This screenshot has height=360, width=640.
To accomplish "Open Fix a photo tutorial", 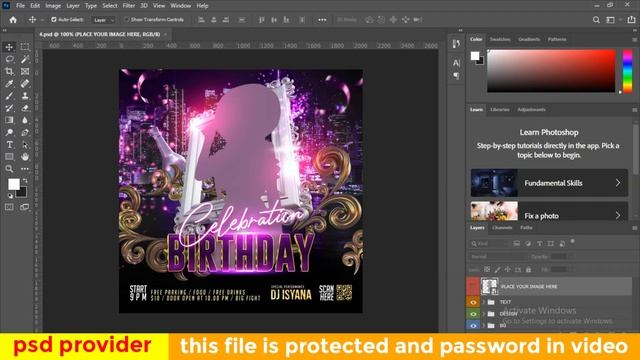I will 549,211.
